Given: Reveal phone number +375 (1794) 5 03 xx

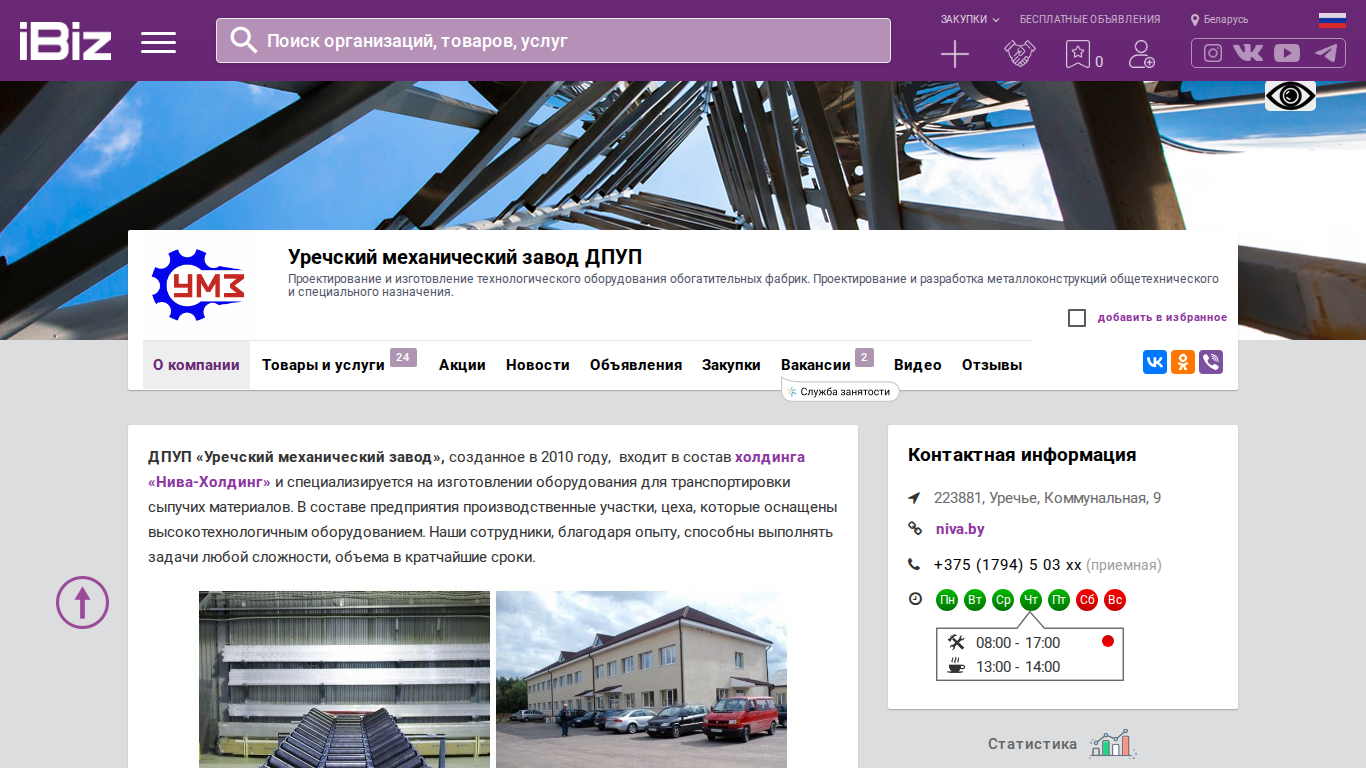Looking at the screenshot, I should [1008, 565].
